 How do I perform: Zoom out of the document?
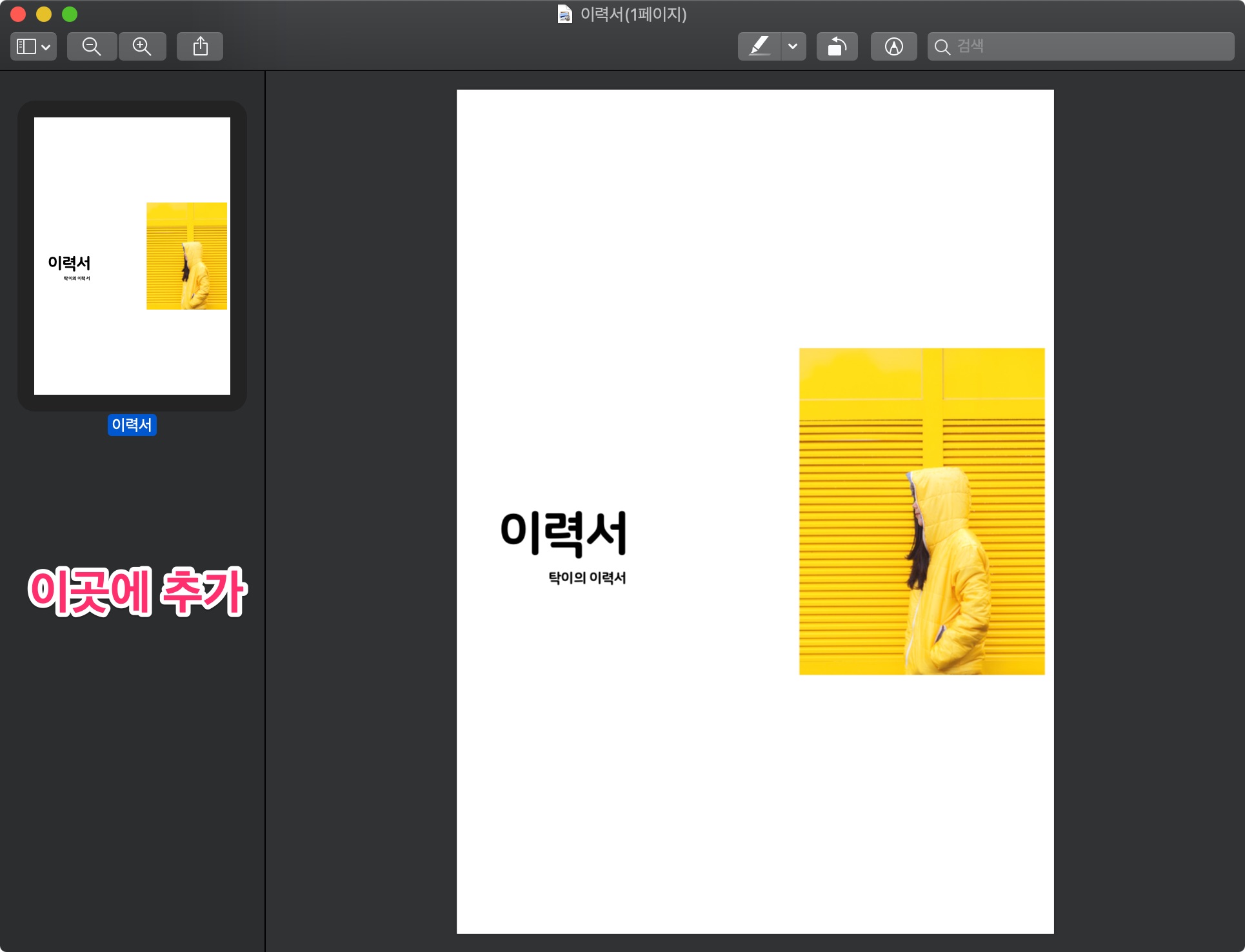click(92, 46)
